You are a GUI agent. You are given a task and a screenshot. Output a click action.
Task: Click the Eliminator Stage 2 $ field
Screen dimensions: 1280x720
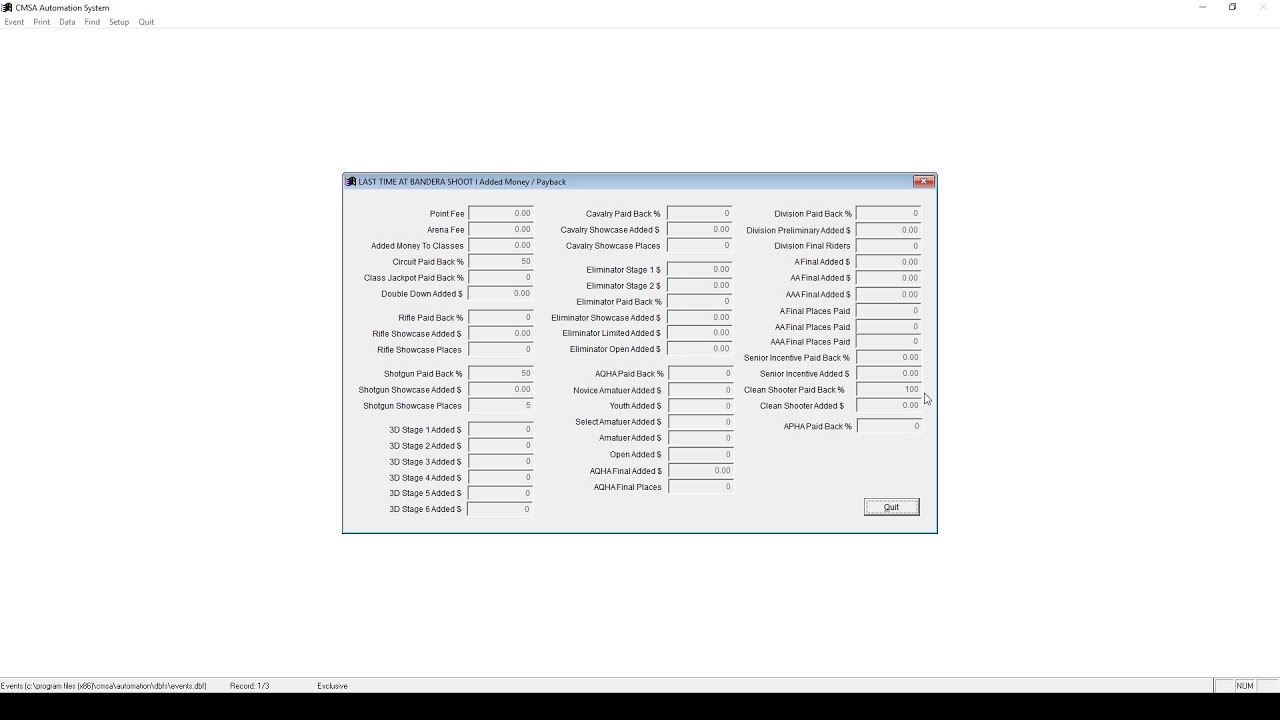(700, 285)
